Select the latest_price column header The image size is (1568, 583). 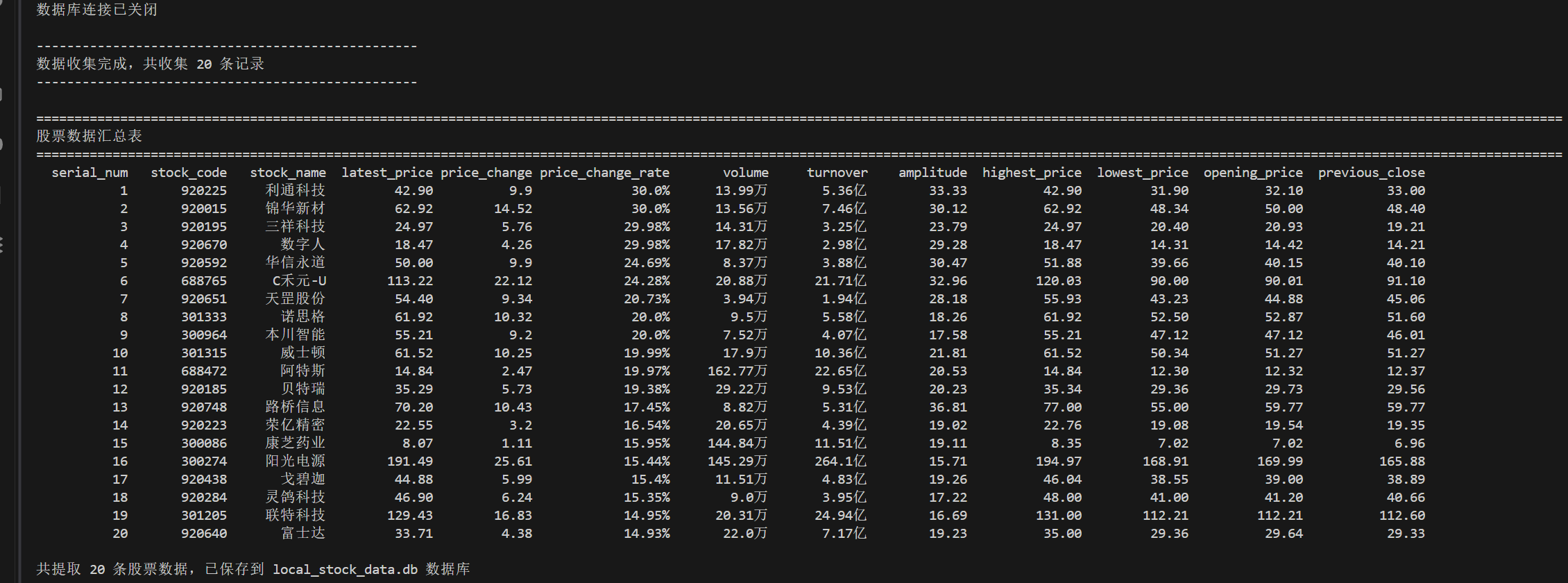(387, 173)
